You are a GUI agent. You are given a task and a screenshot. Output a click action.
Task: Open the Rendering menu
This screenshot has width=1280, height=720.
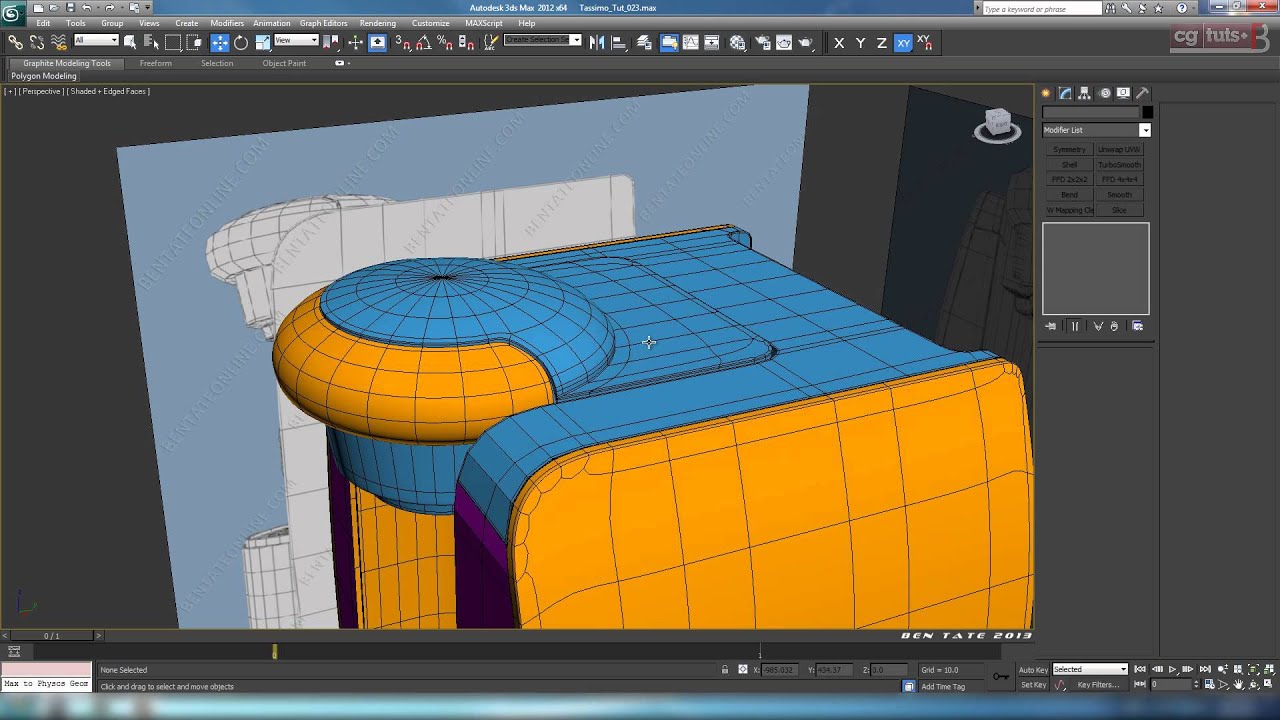click(377, 23)
